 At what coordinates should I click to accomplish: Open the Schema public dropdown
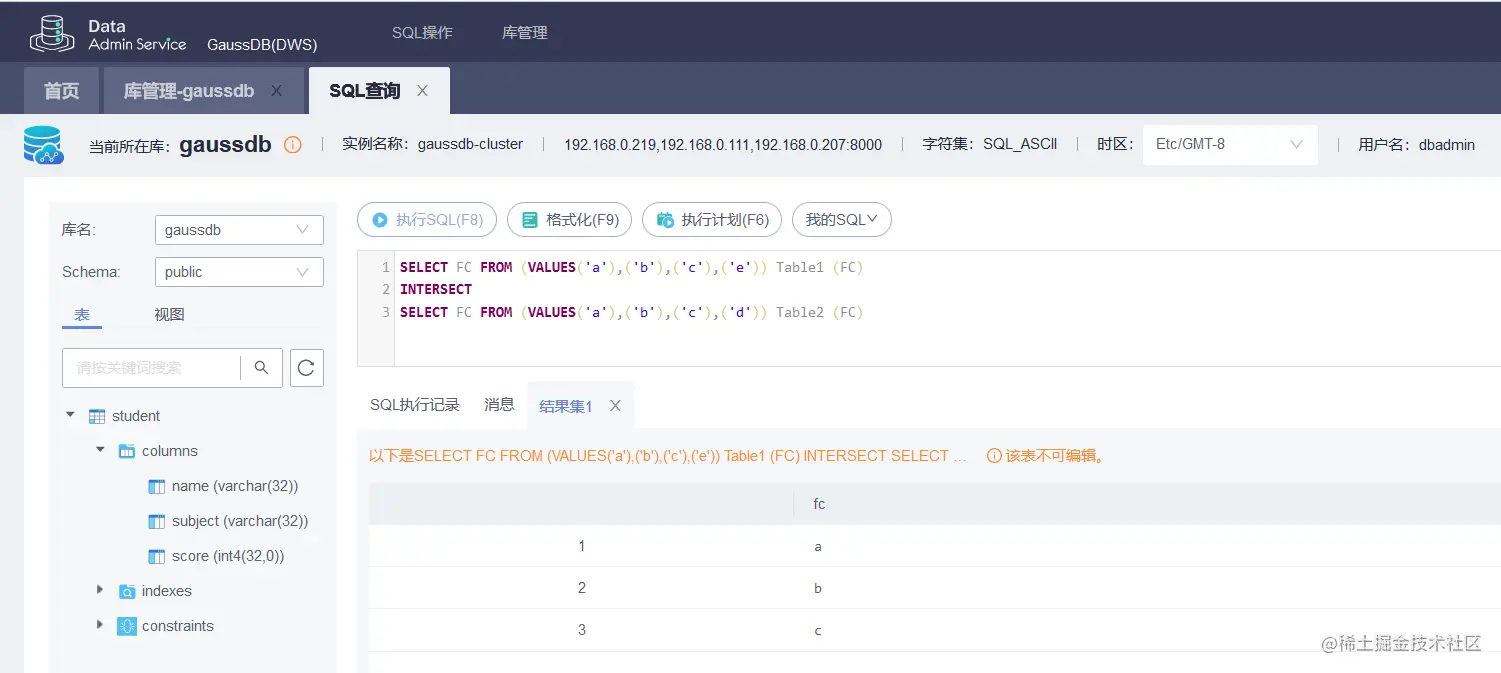239,272
